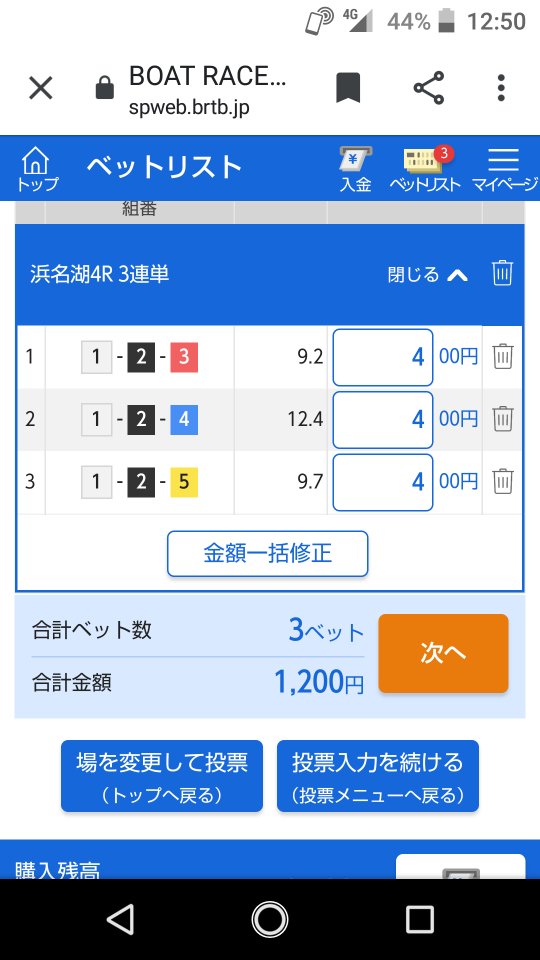
Task: Click 投票入力を続ける button
Action: [x=378, y=776]
